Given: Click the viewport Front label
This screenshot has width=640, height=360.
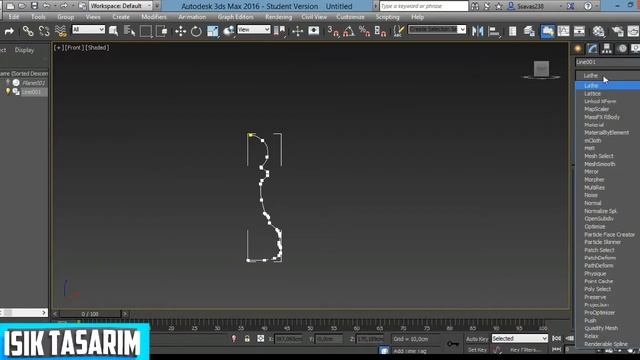Looking at the screenshot, I should (x=73, y=48).
